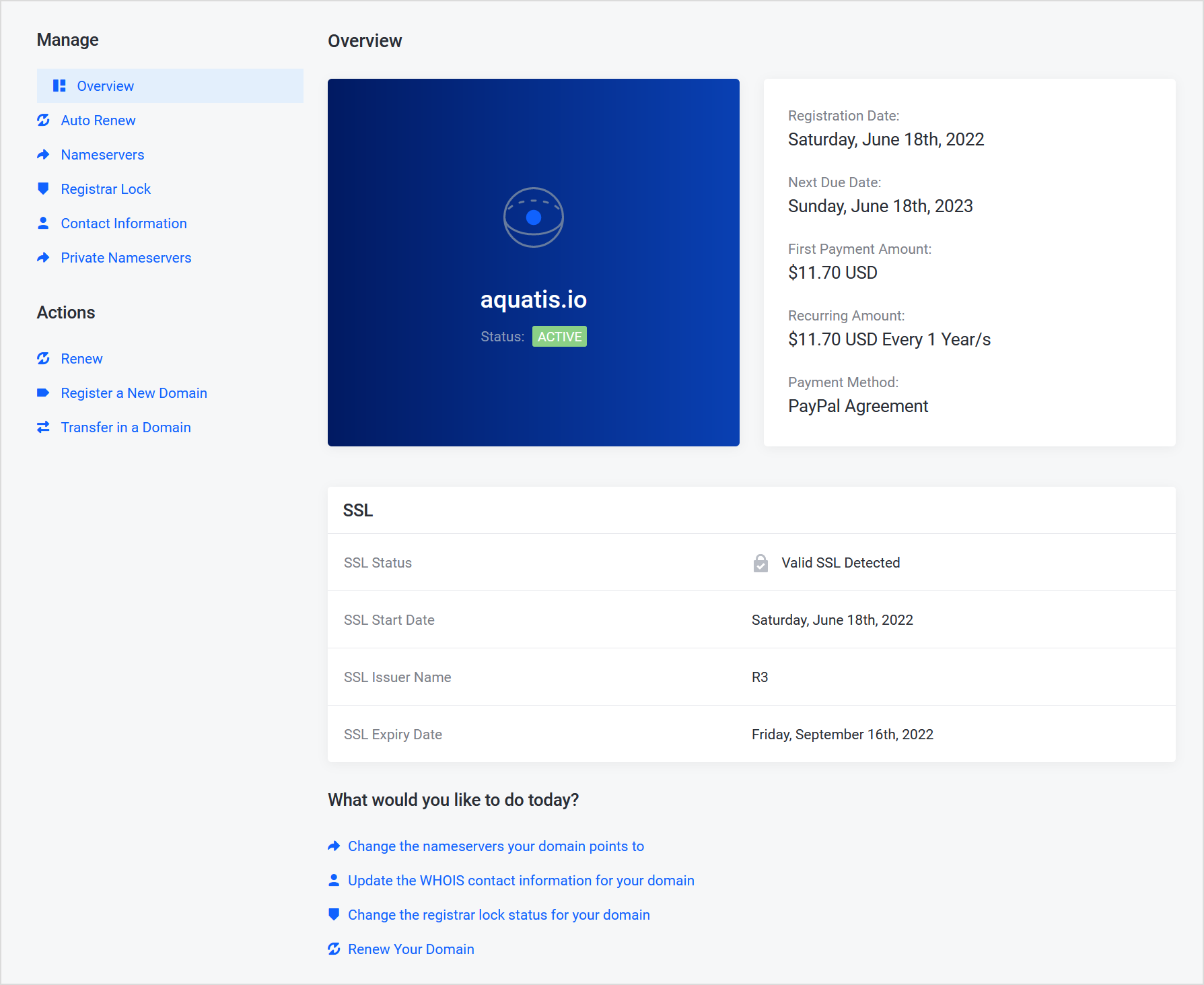Viewport: 1204px width, 985px height.
Task: Click the Register a New Domain tag icon
Action: click(x=43, y=393)
